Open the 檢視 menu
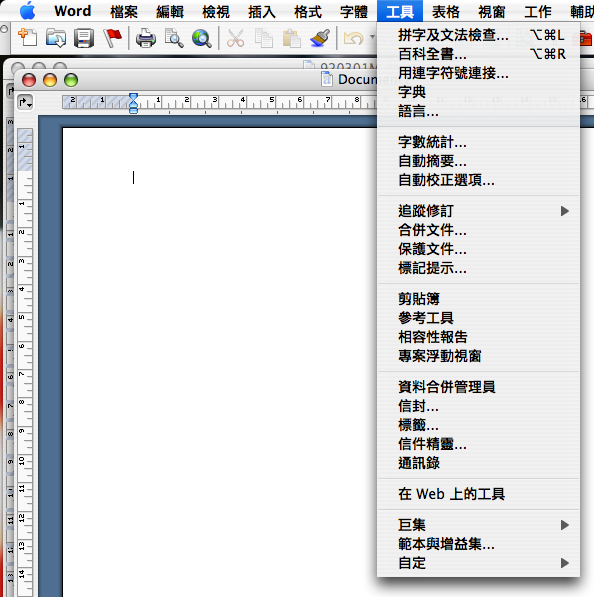594x597 pixels. pos(216,11)
